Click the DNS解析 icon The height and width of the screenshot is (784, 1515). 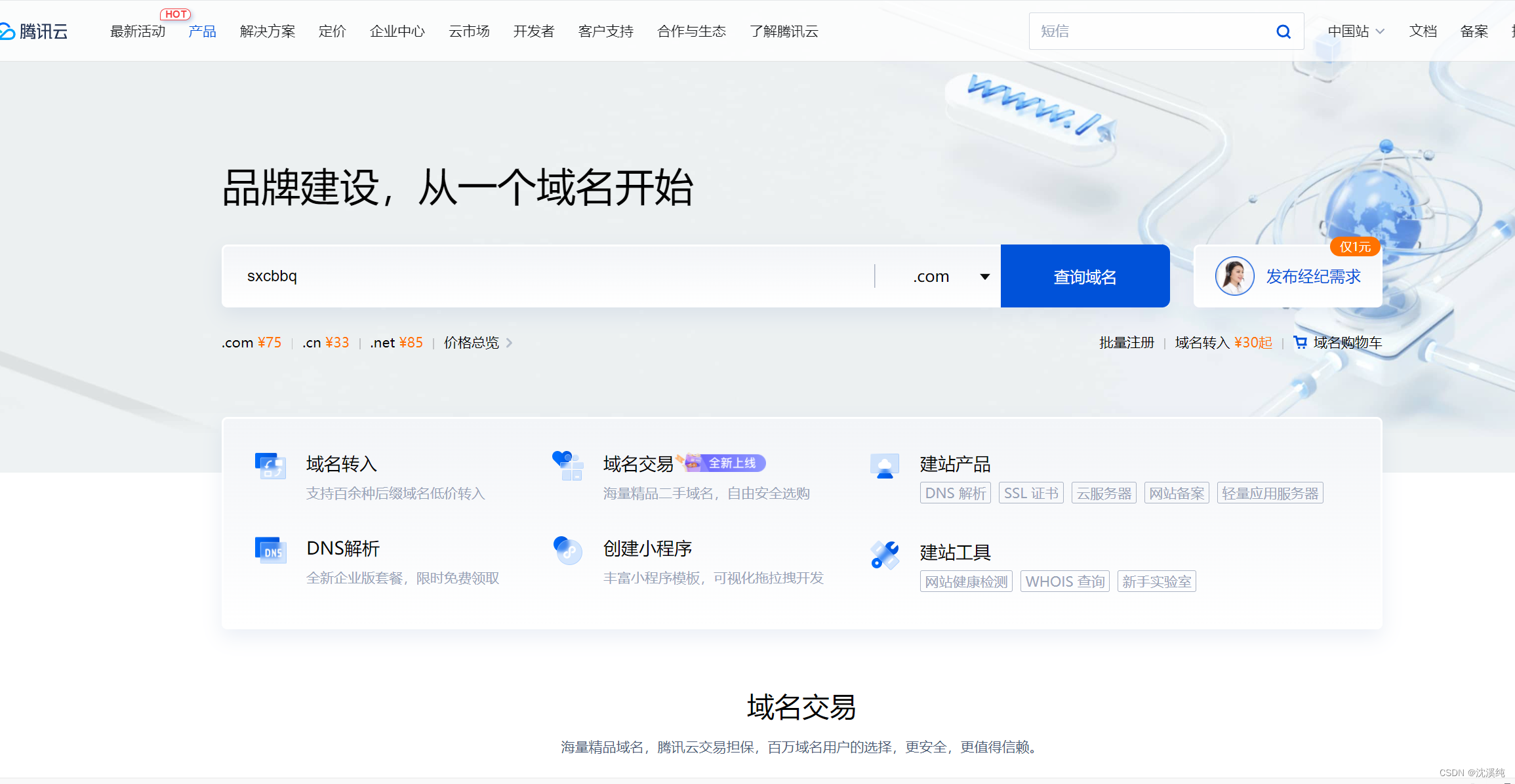270,551
